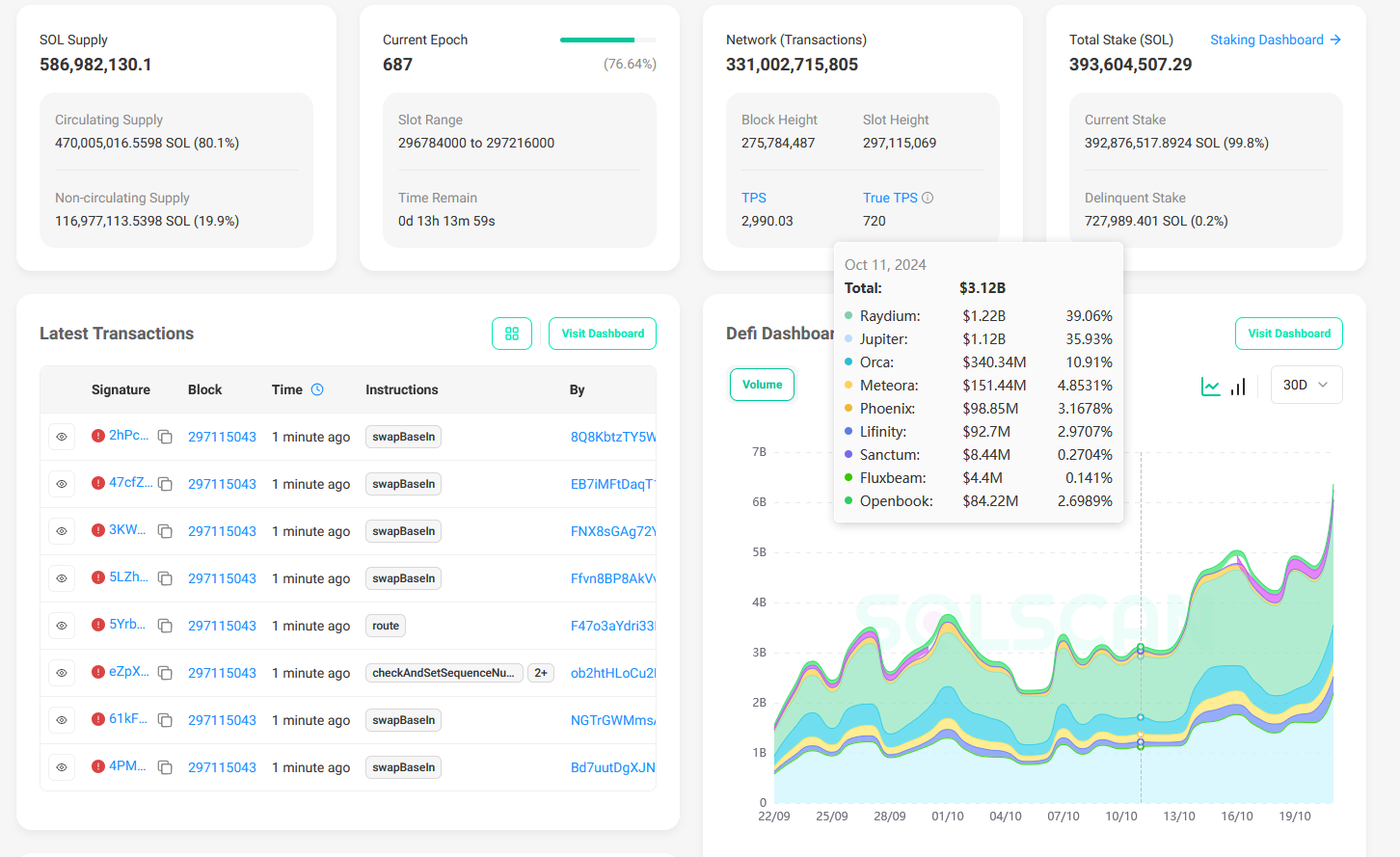Click the 586,982,130.1 SOL supply value
The height and width of the screenshot is (857, 1400).
tap(95, 65)
